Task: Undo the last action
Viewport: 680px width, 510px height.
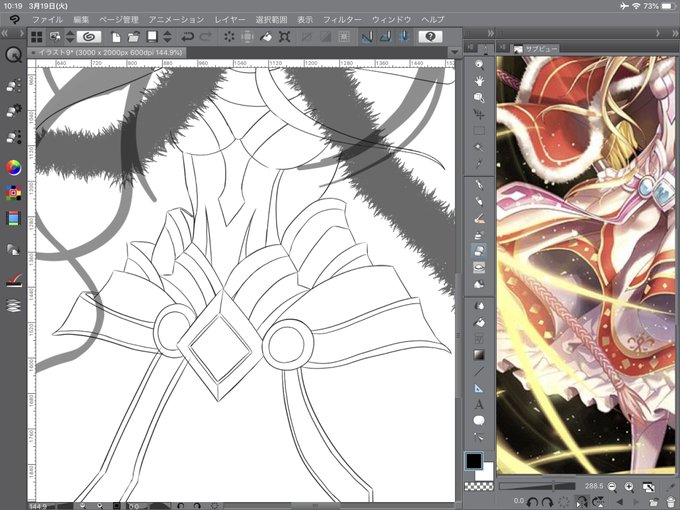Action: (x=188, y=37)
